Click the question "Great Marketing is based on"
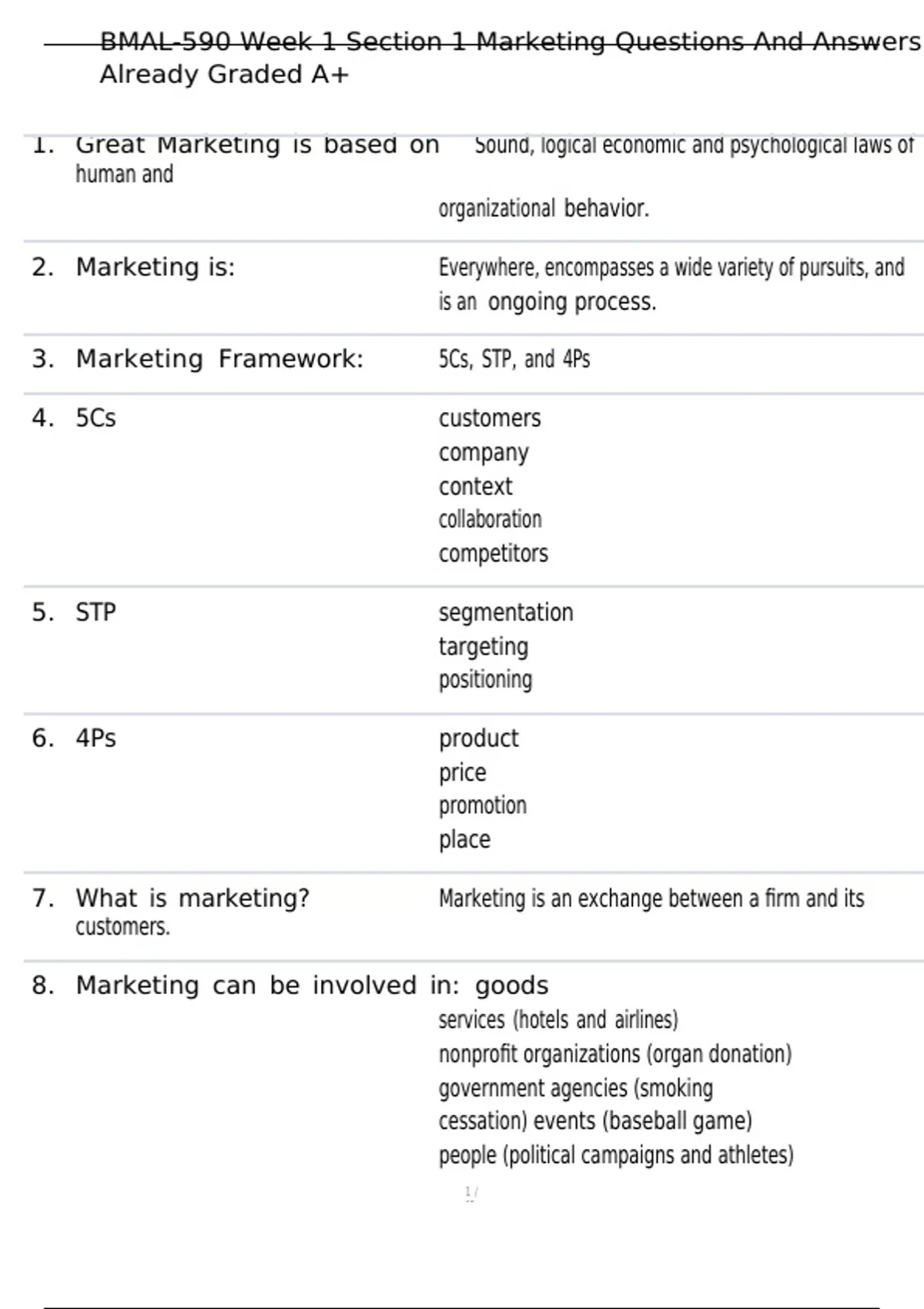Viewport: 924px width, 1309px height. pyautogui.click(x=257, y=145)
